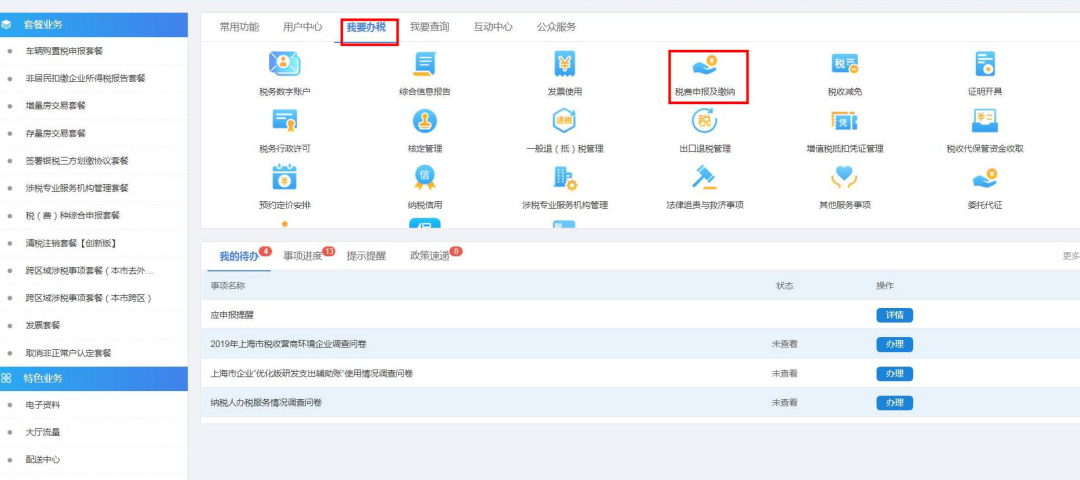Open the 税费申报及缴纳 icon
This screenshot has height=480, width=1080.
tap(705, 65)
